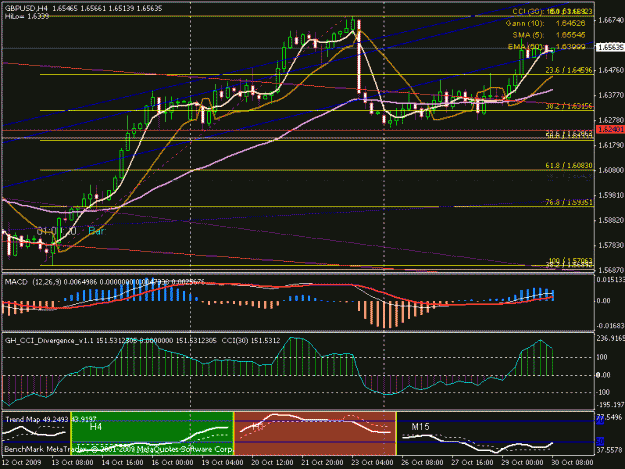Click the 13 Oct 08:00 time label
The width and height of the screenshot is (625, 469).
pyautogui.click(x=73, y=463)
